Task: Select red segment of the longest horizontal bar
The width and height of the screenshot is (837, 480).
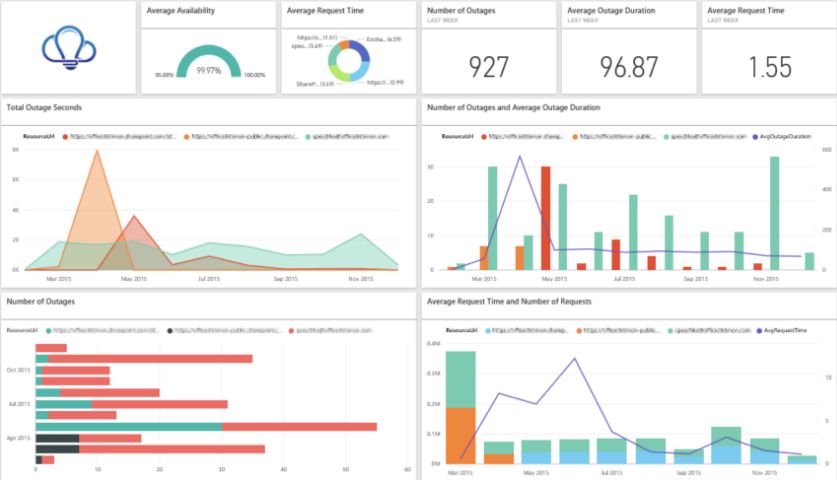Action: point(299,427)
